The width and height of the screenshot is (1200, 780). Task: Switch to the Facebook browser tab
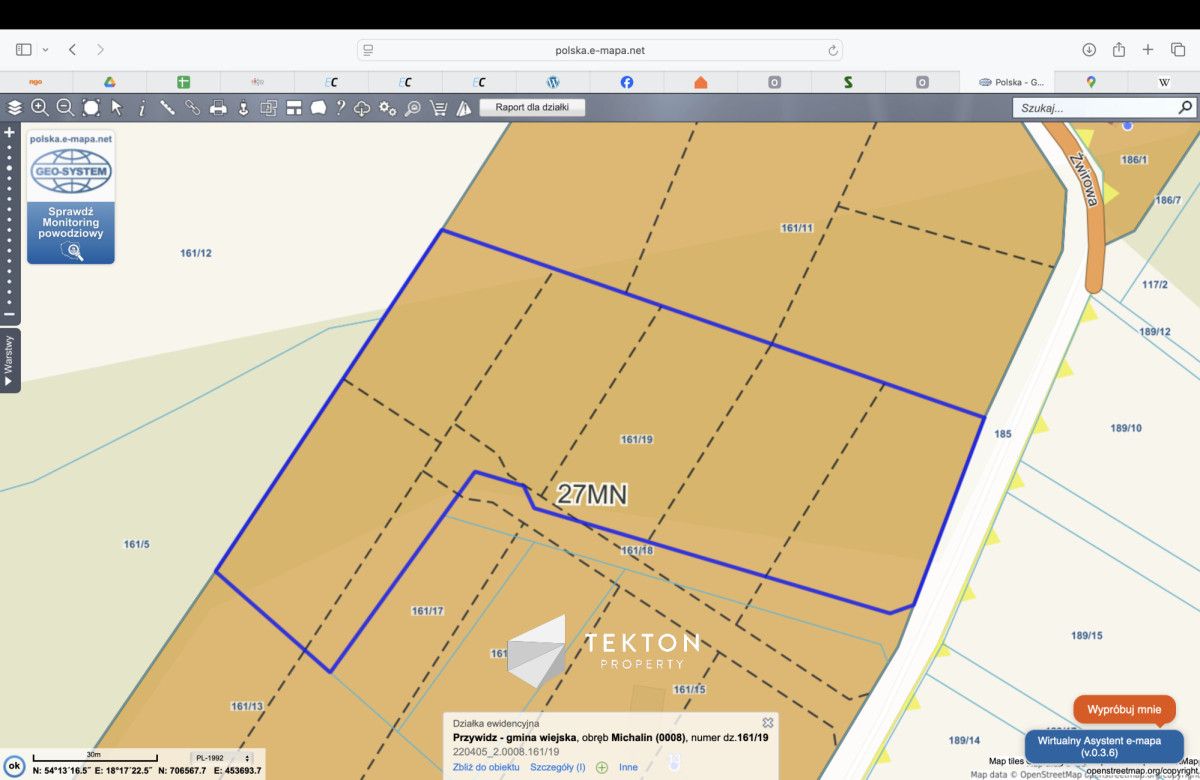coord(626,82)
